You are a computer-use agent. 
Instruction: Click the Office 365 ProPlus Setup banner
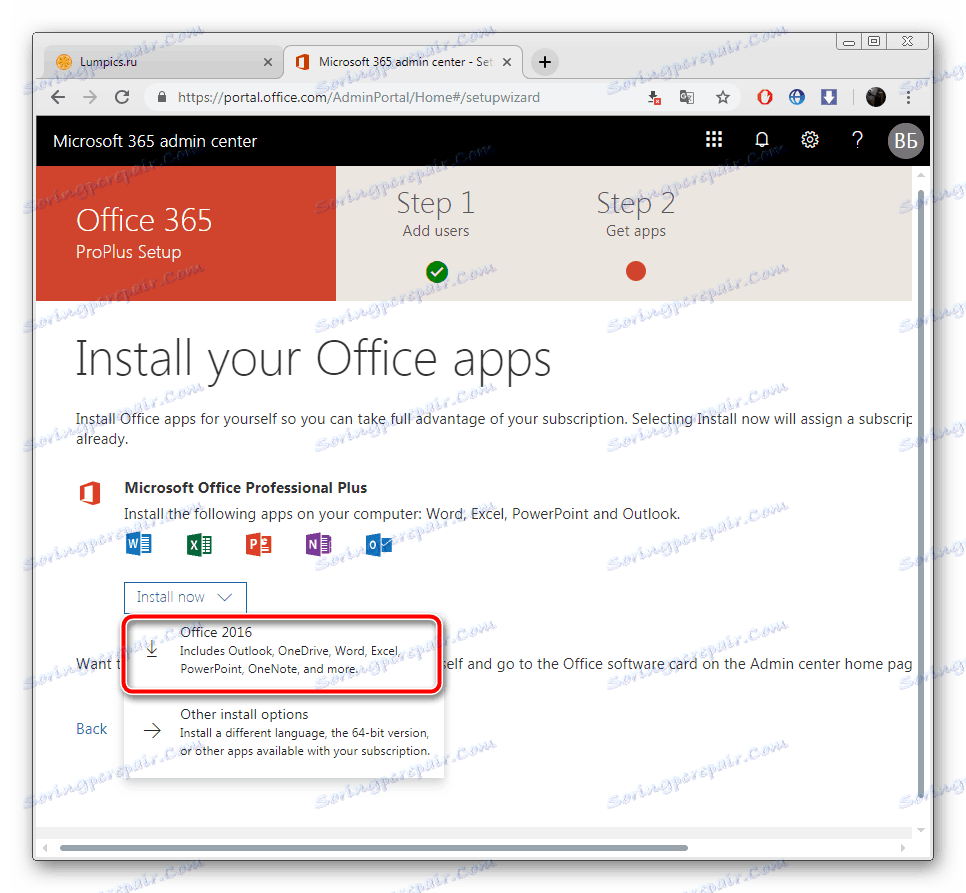coord(186,233)
